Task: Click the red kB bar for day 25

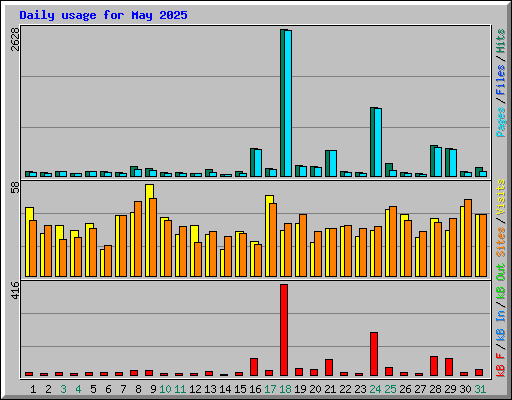Action: pyautogui.click(x=389, y=372)
